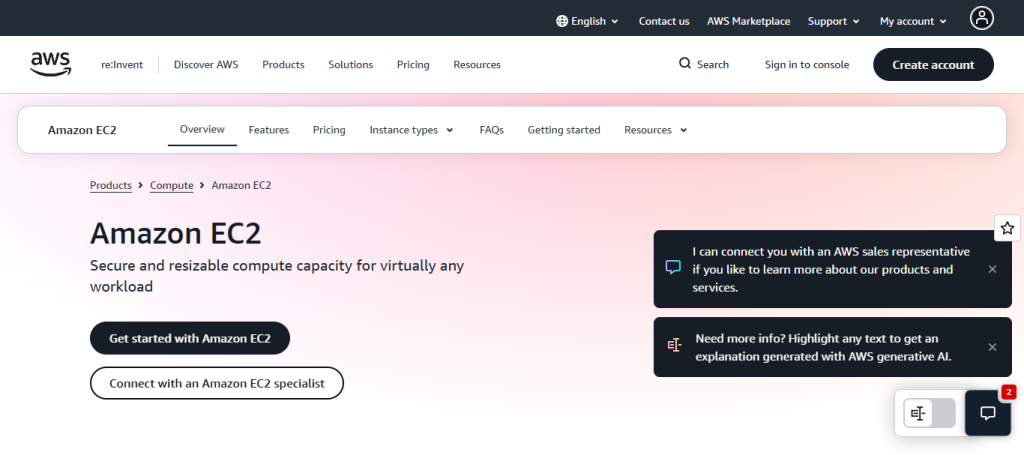
Task: Open the top Pricing menu
Action: pyautogui.click(x=413, y=65)
